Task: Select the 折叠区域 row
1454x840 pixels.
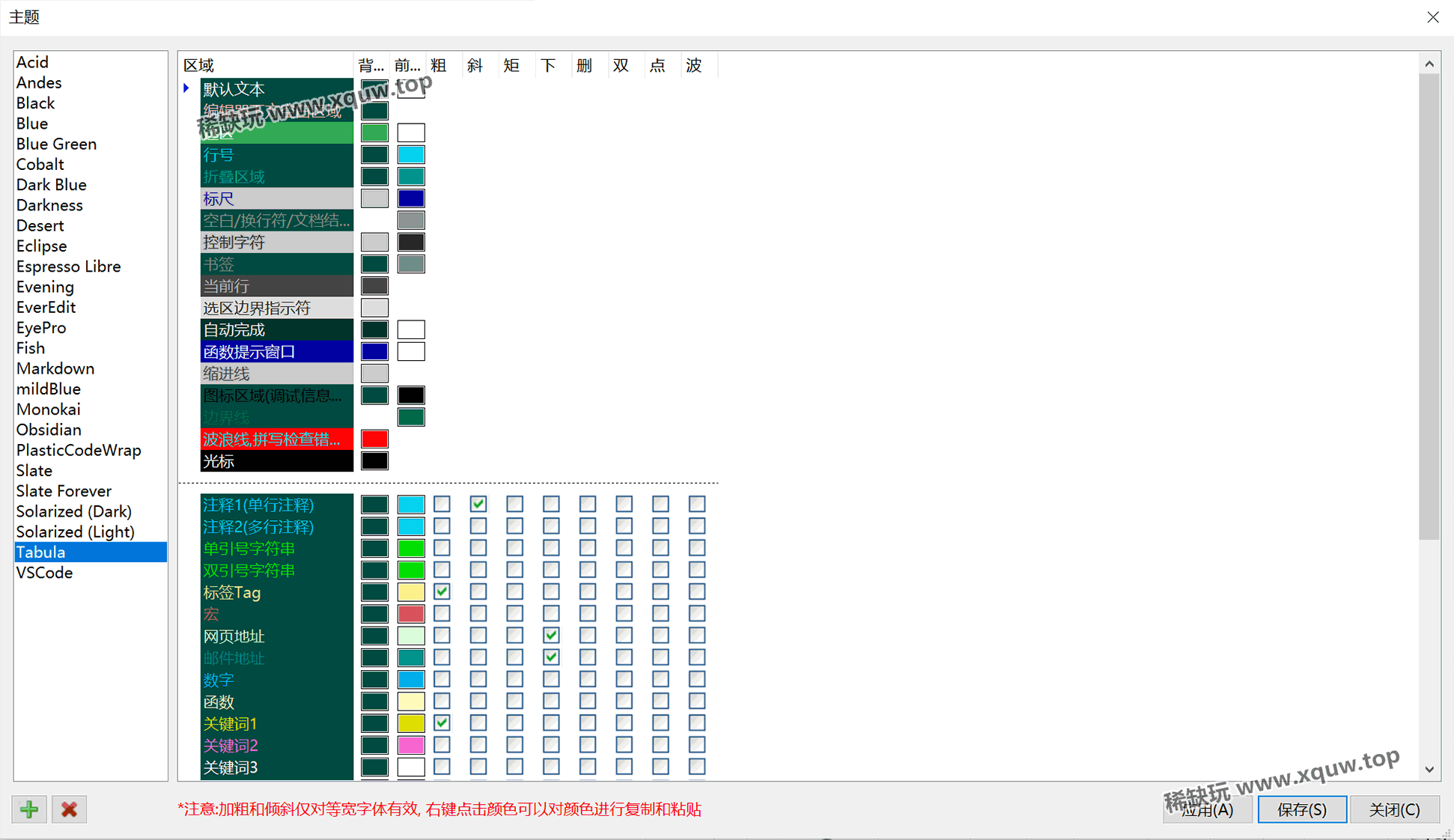Action: [x=277, y=177]
